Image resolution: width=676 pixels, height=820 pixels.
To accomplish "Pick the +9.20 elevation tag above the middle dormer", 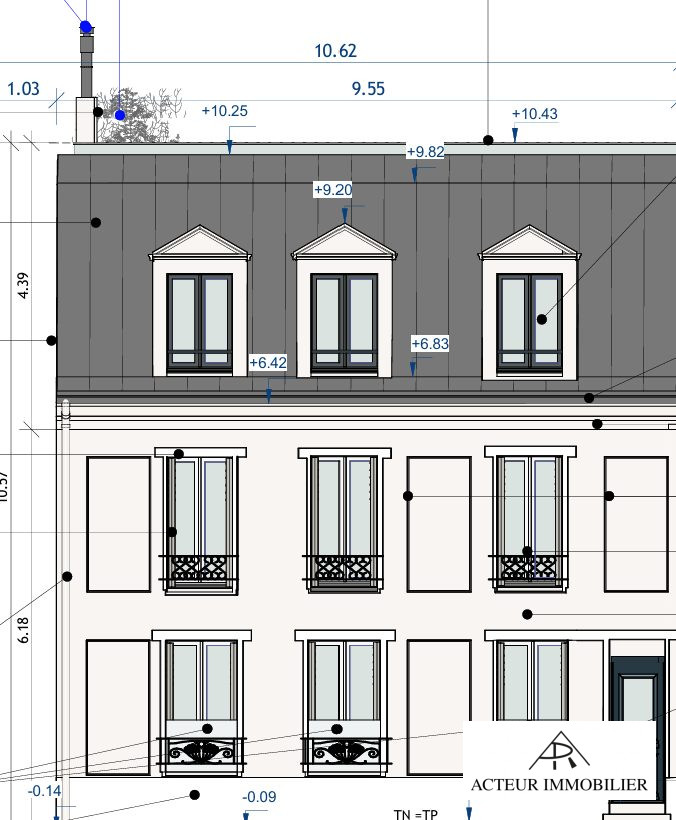I will tap(333, 189).
